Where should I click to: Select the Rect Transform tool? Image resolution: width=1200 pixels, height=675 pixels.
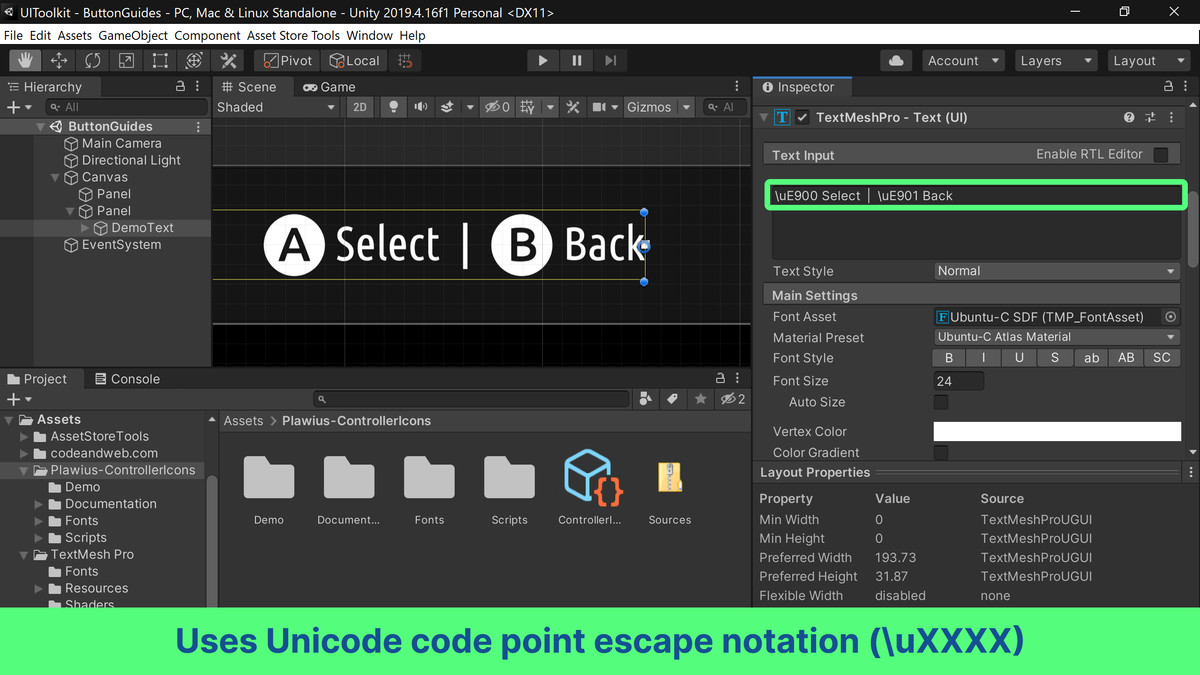(x=160, y=61)
